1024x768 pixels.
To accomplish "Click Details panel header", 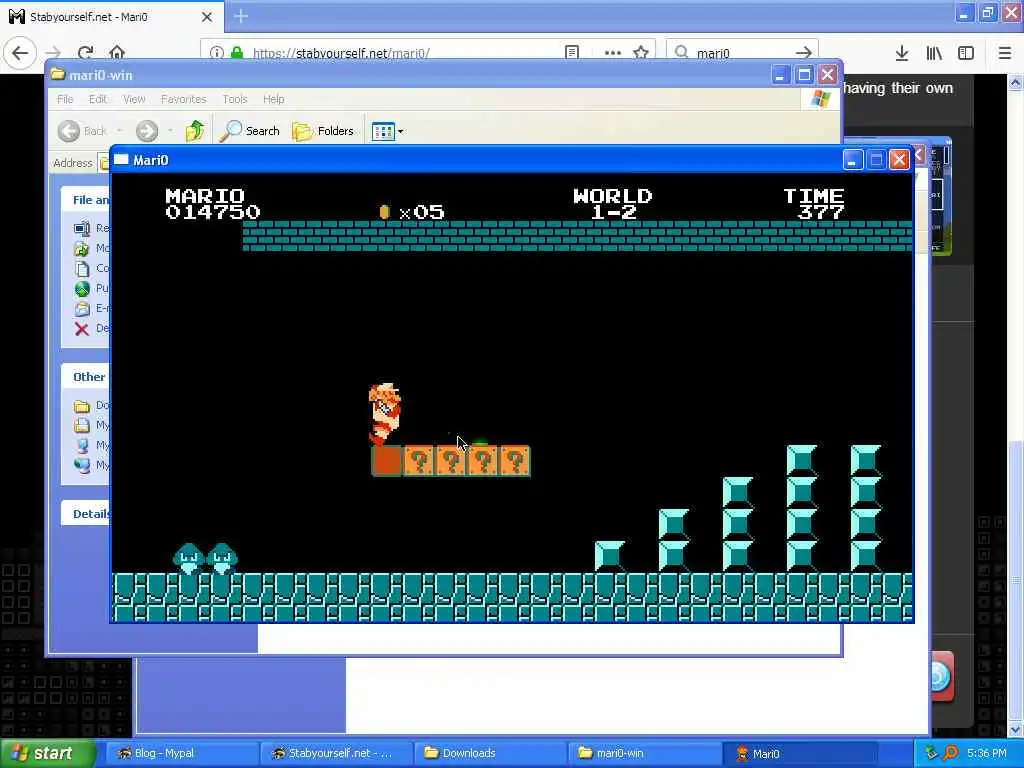I will (87, 513).
